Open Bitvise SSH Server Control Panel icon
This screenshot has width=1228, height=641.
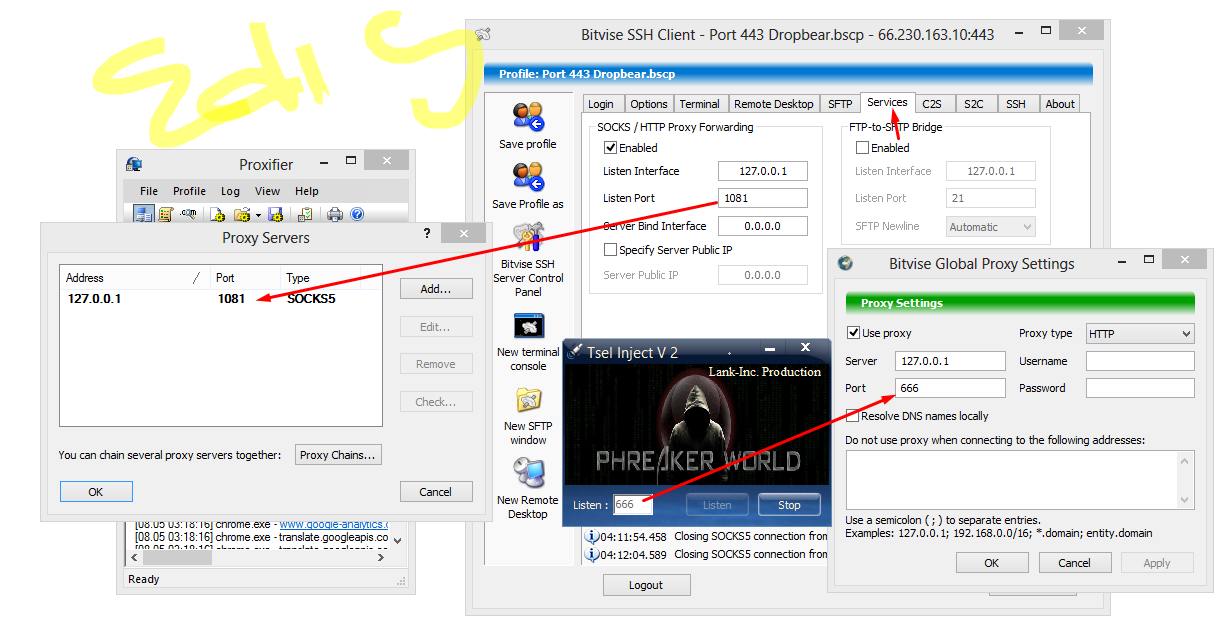coord(528,236)
